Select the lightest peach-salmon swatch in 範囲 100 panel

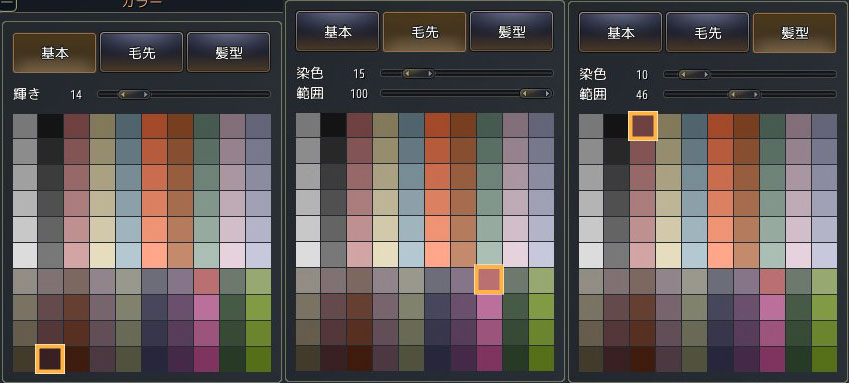[x=437, y=254]
